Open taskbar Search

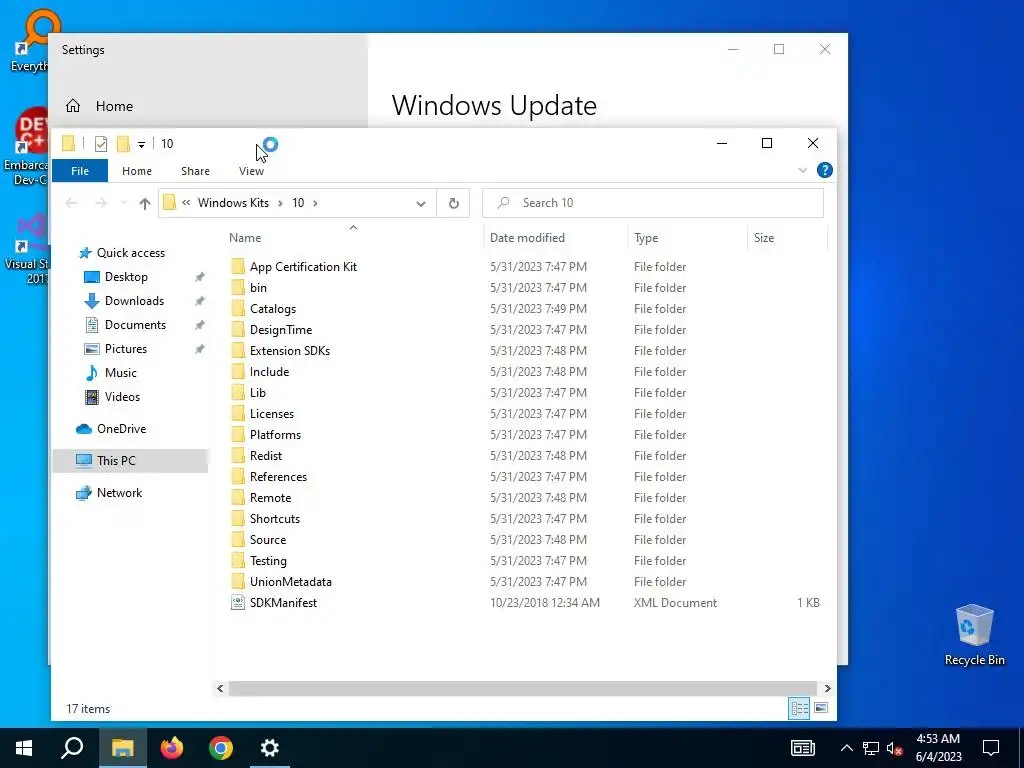(72, 748)
